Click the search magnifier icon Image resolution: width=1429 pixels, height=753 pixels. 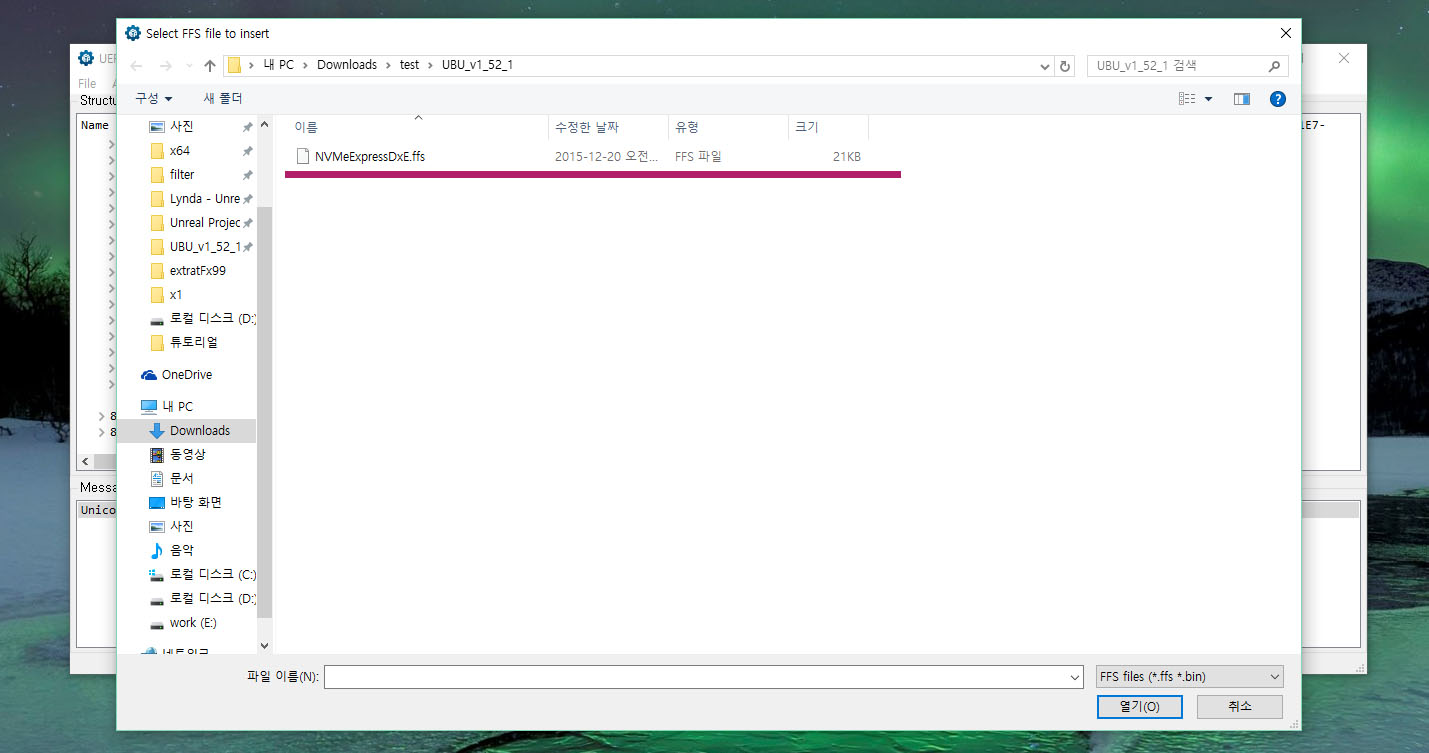(1274, 66)
